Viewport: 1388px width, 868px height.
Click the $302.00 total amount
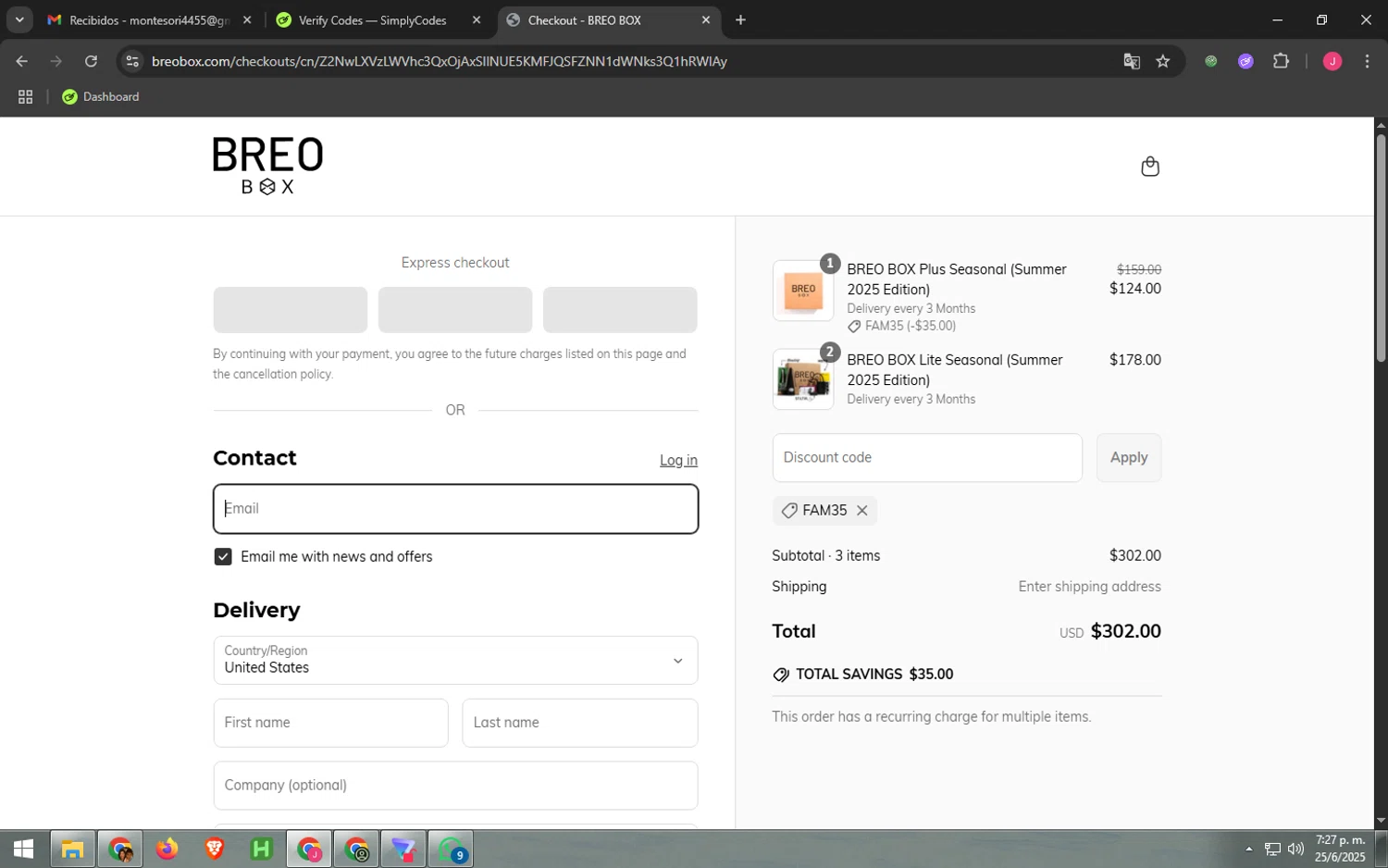(1125, 631)
